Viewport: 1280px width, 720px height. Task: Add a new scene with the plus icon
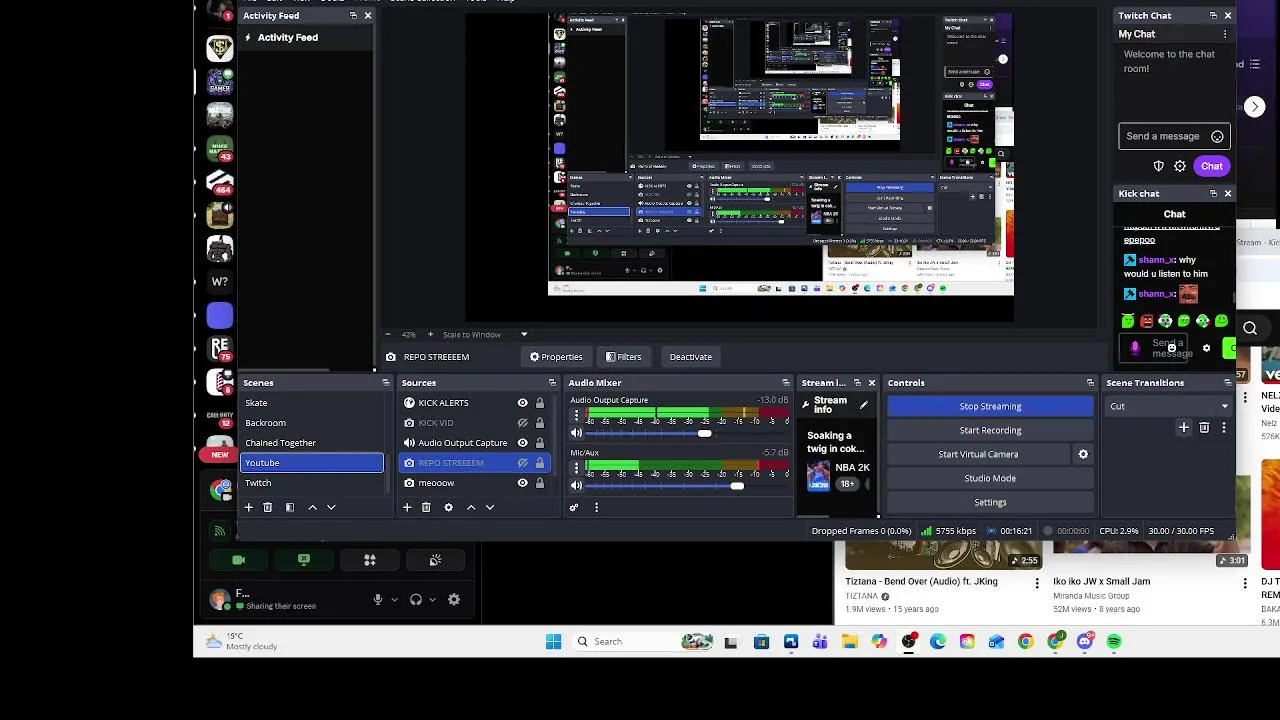point(249,507)
